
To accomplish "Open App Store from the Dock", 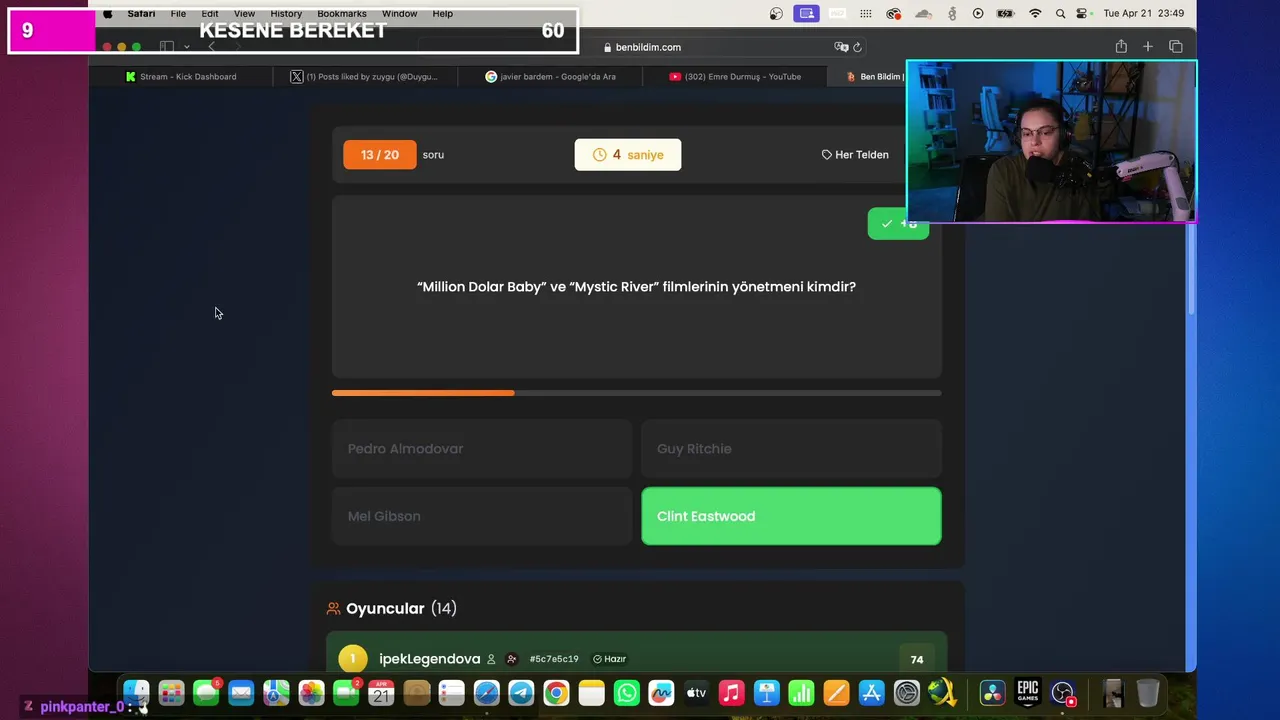I will (871, 692).
